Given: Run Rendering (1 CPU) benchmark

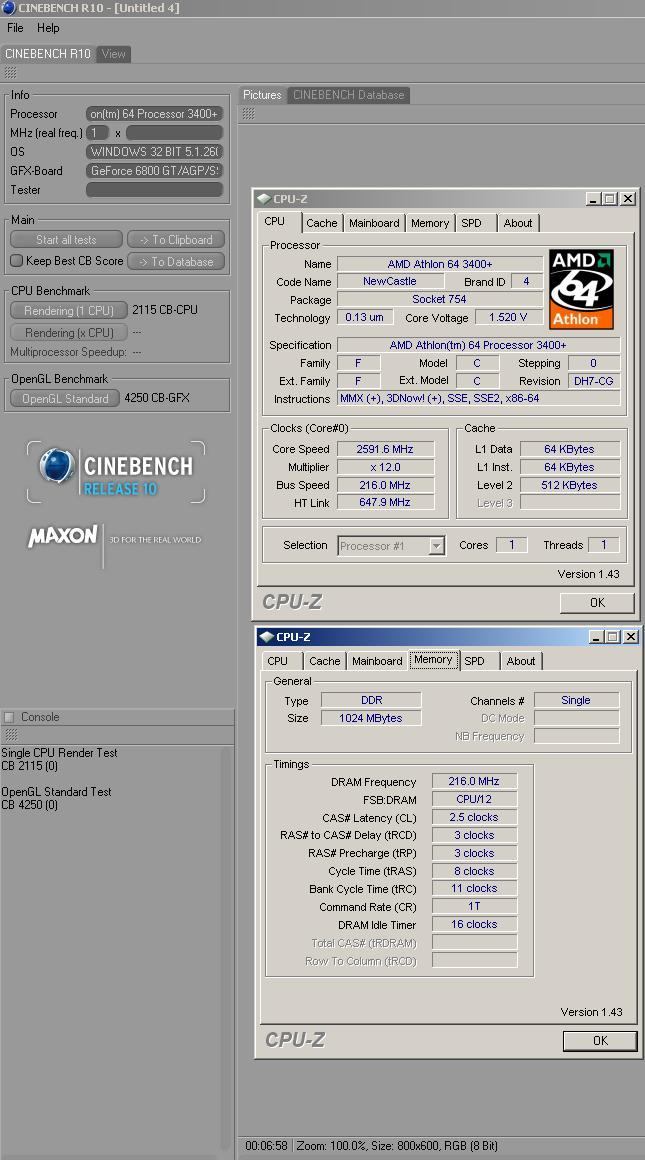Looking at the screenshot, I should [69, 310].
